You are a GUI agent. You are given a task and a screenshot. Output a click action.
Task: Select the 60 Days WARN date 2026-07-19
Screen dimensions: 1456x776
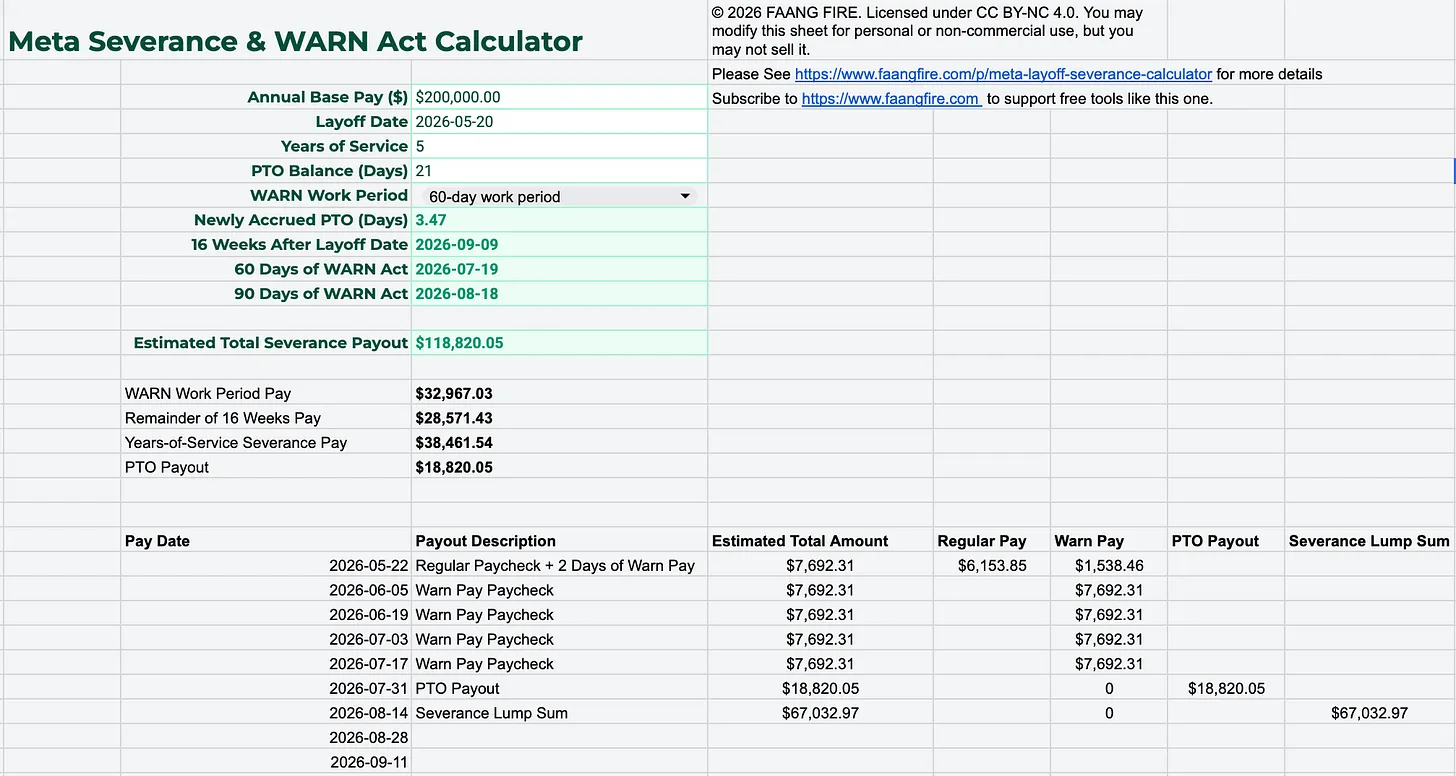[559, 269]
